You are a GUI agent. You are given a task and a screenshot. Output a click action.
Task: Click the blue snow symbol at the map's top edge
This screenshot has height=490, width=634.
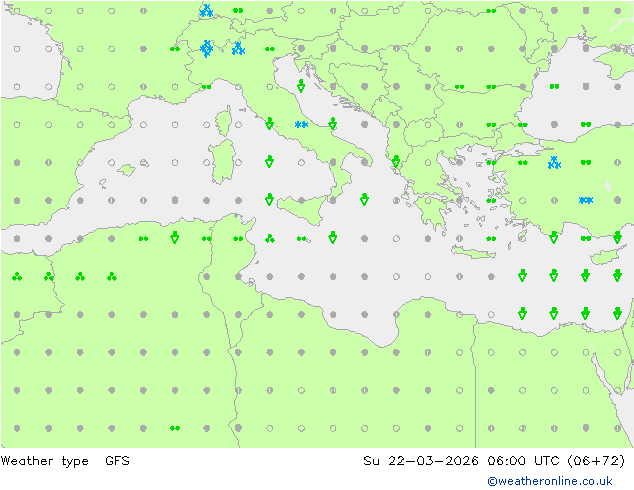pyautogui.click(x=207, y=11)
